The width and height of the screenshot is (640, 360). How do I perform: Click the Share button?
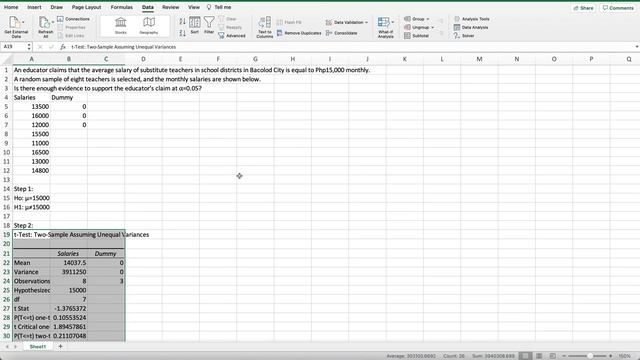pyautogui.click(x=583, y=8)
